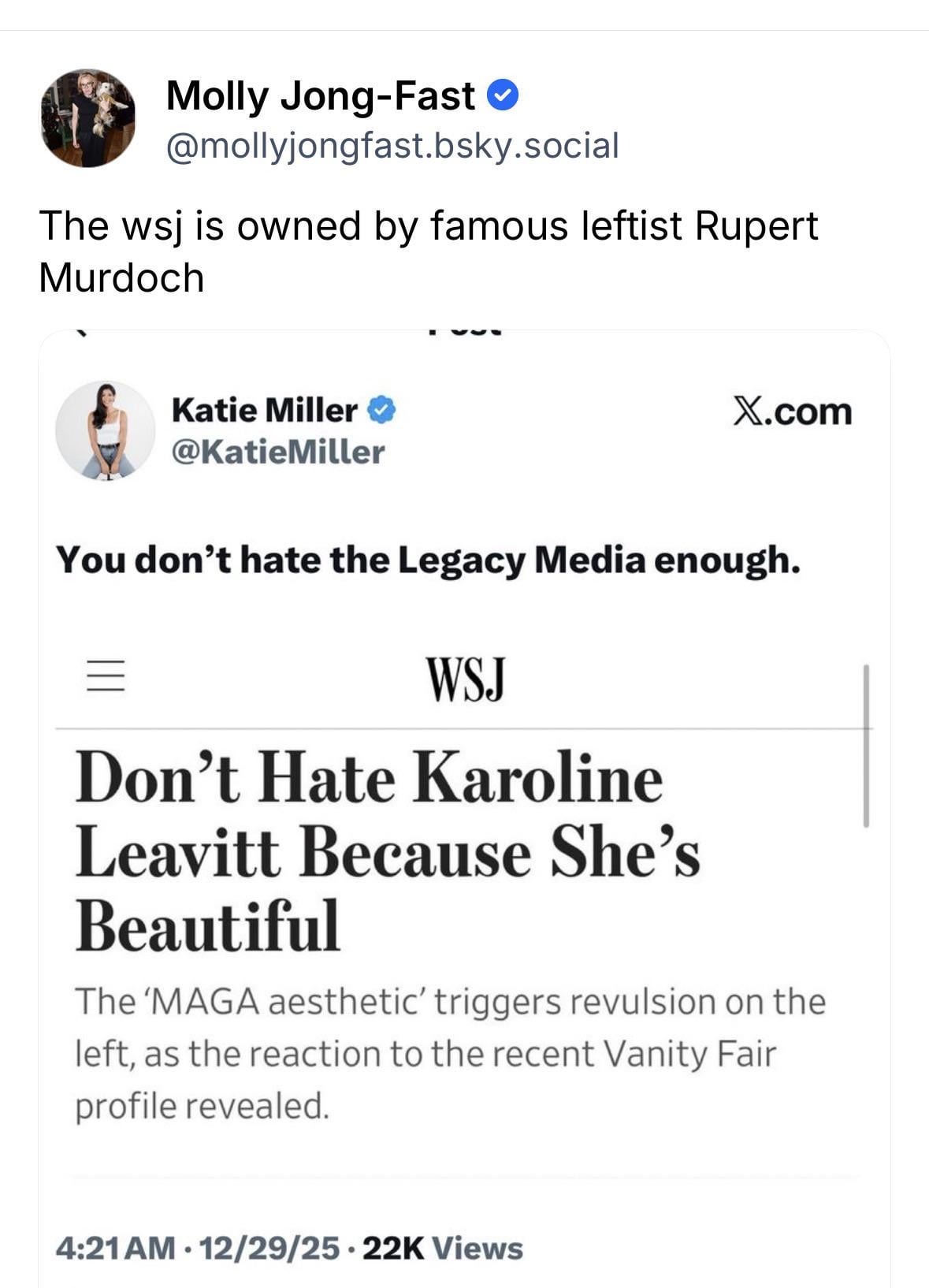Click the 'MAGA aesthetic' article subheadline
929x1288 pixels.
point(449,1052)
